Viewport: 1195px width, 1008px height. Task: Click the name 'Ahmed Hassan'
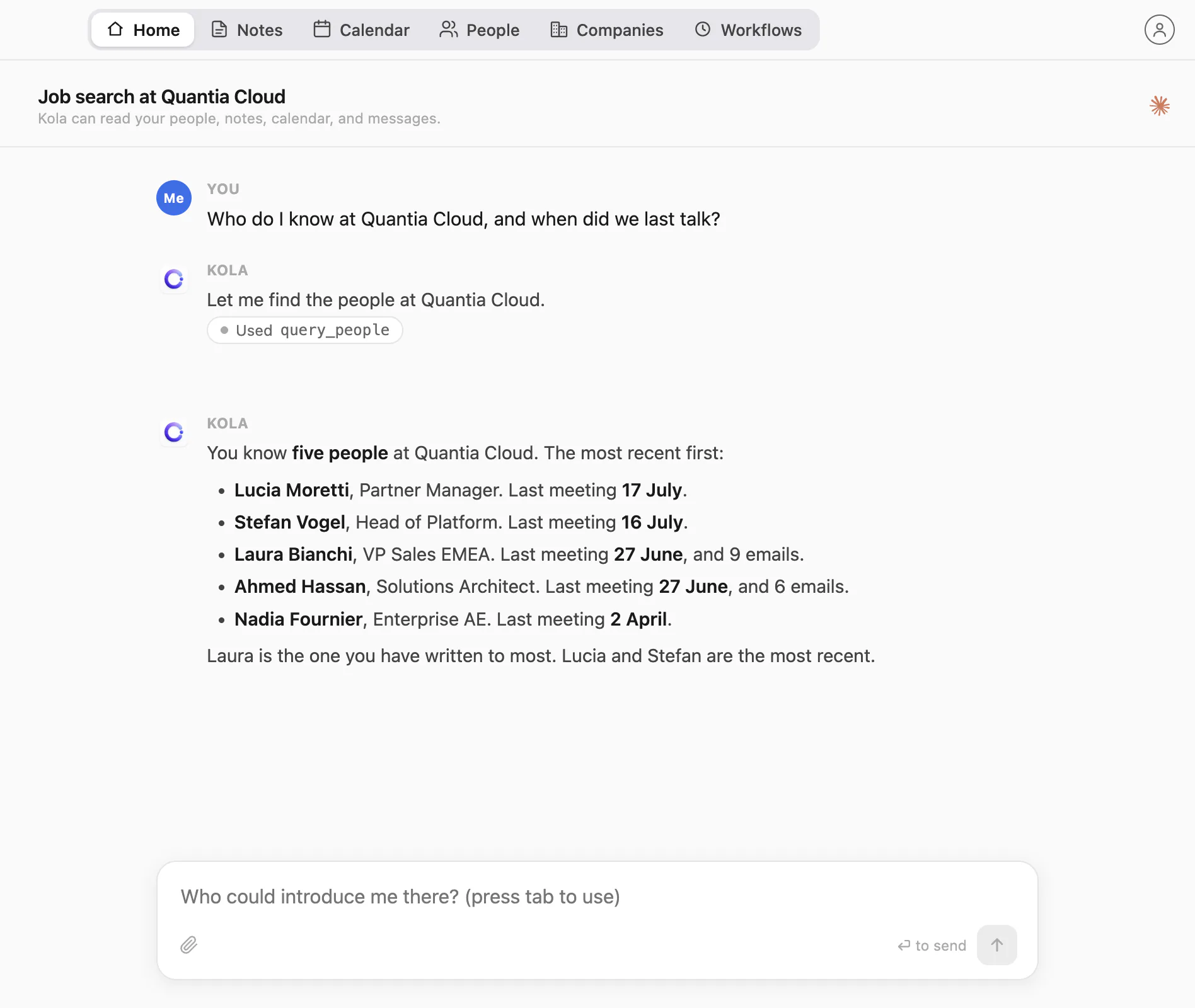[300, 587]
